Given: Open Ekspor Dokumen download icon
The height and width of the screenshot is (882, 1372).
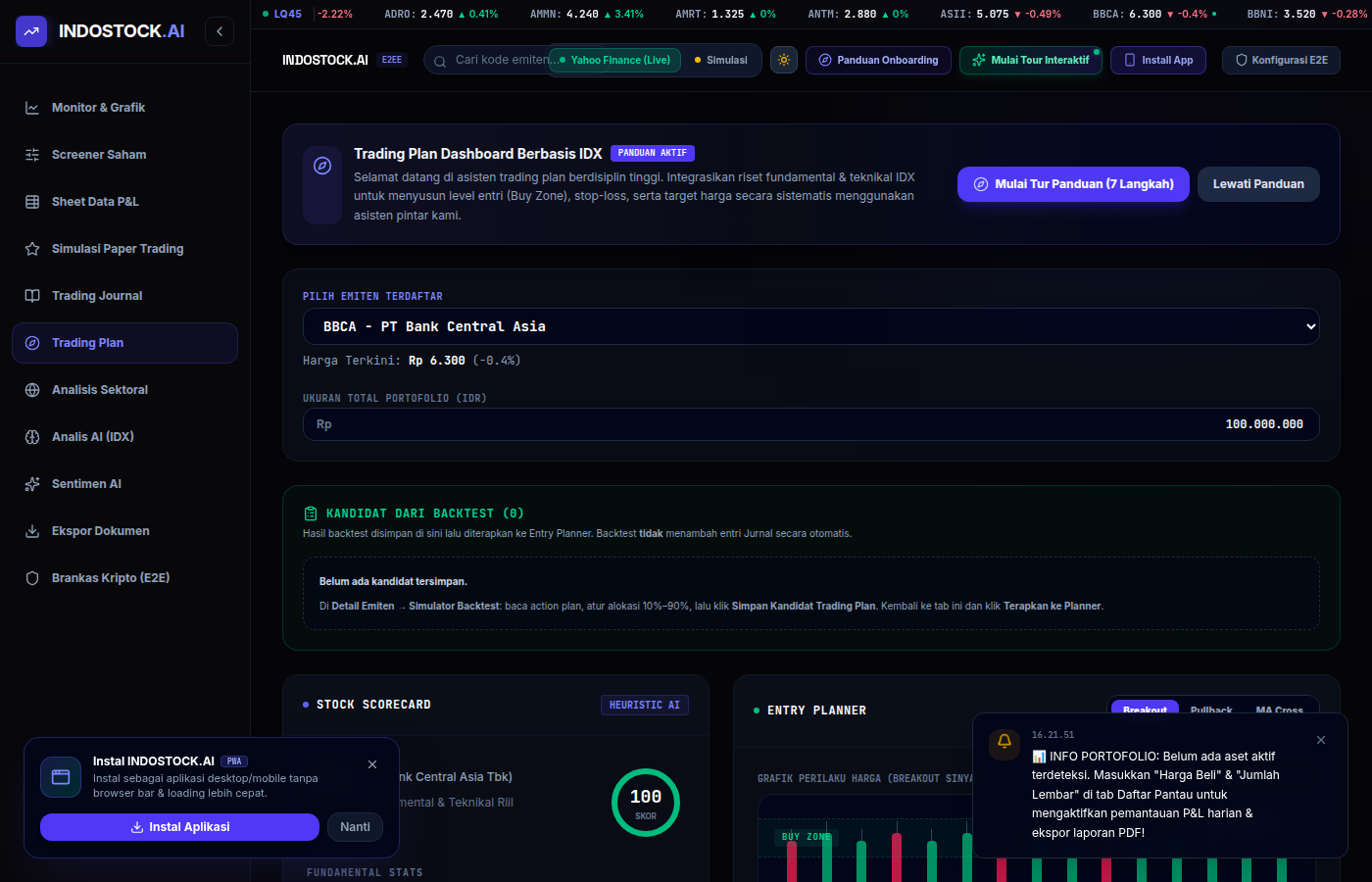Looking at the screenshot, I should (32, 531).
